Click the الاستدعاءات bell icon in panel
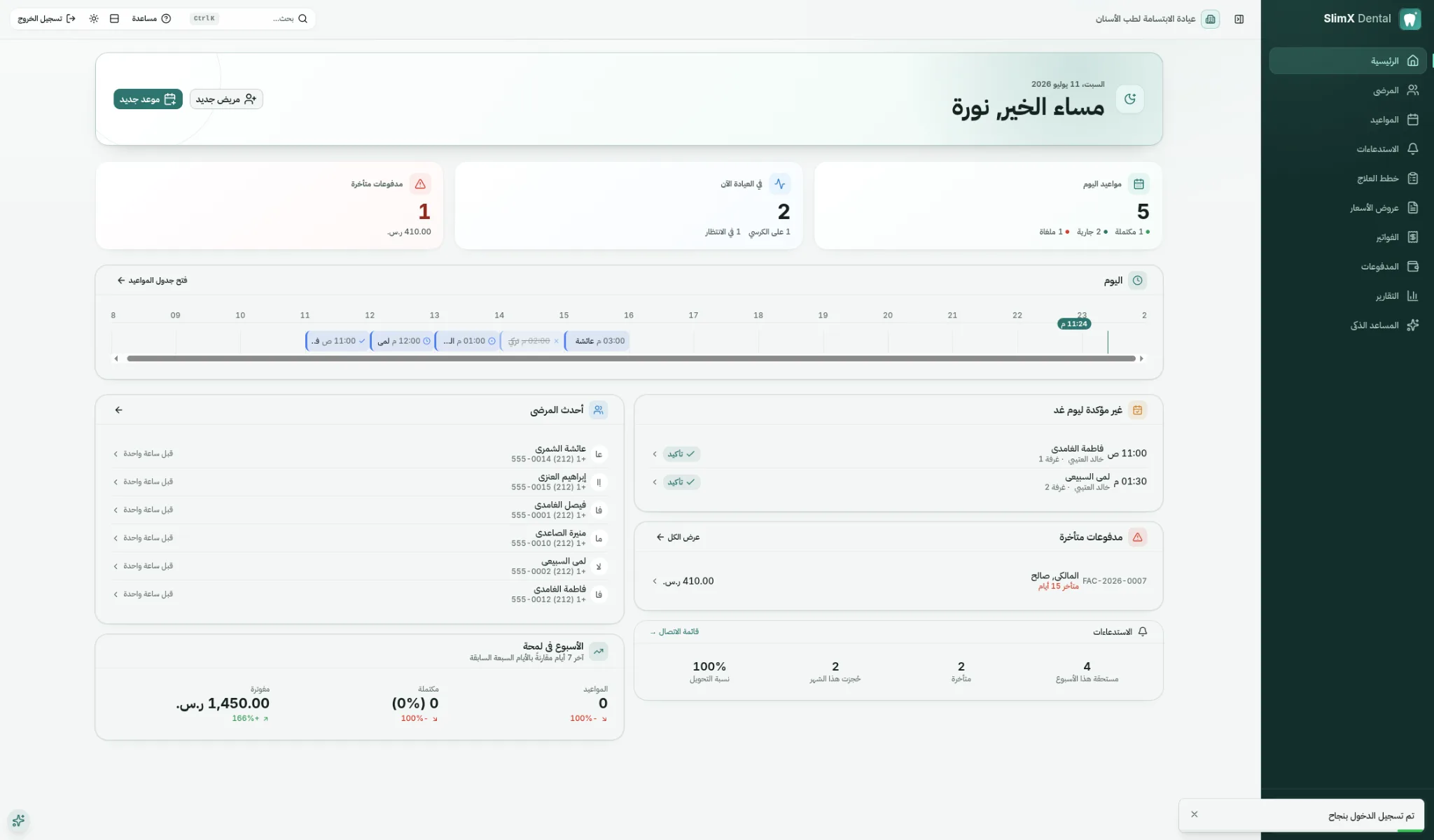Viewport: 1434px width, 840px height. pos(1143,632)
